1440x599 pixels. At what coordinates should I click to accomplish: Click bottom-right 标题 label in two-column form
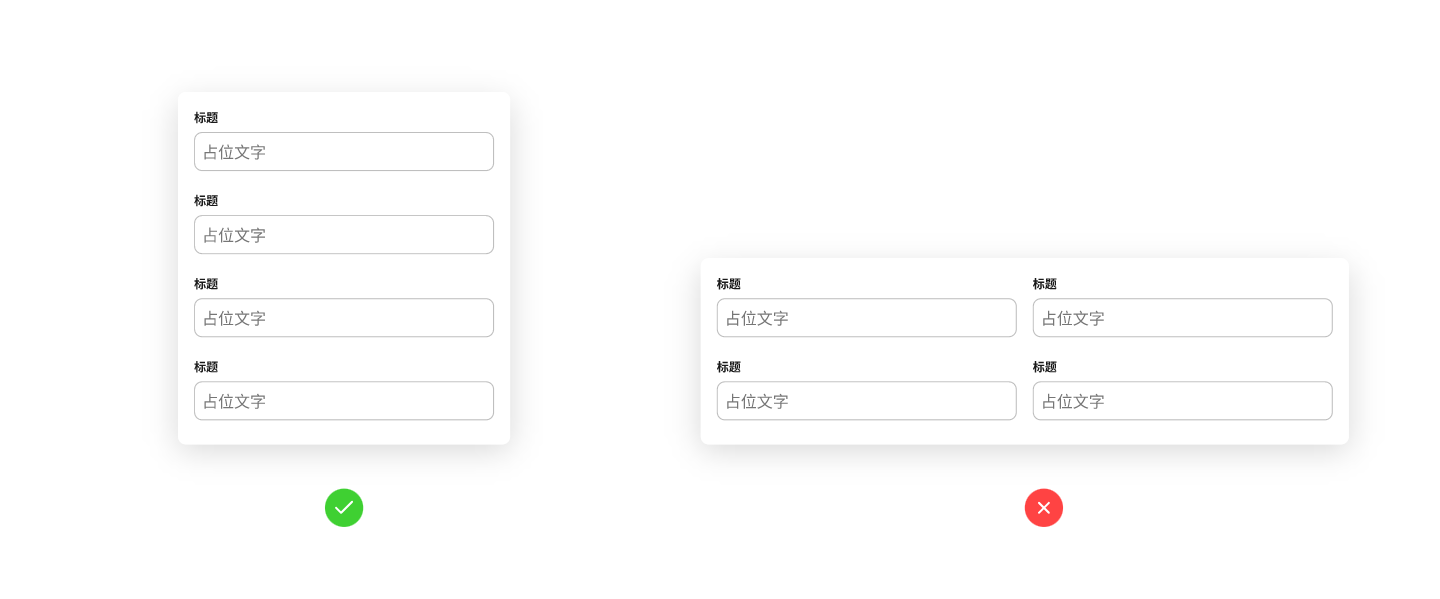(x=1045, y=367)
